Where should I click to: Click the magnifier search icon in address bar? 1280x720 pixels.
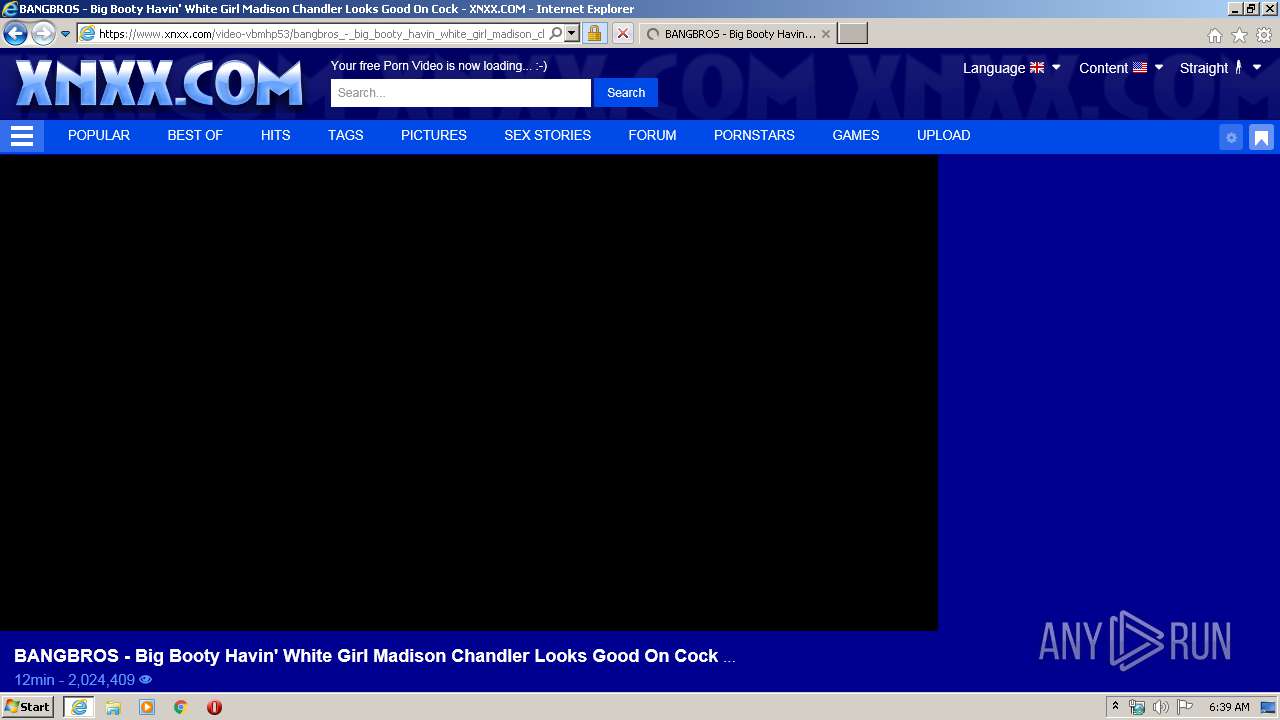click(x=556, y=33)
